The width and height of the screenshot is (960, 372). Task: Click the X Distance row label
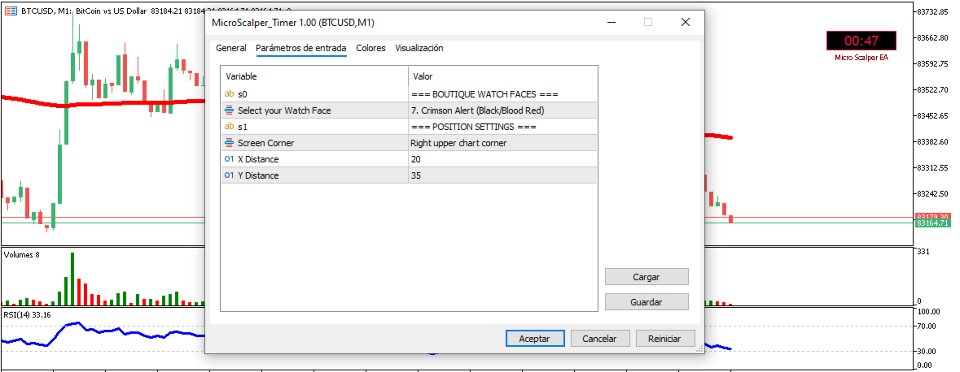click(x=258, y=159)
